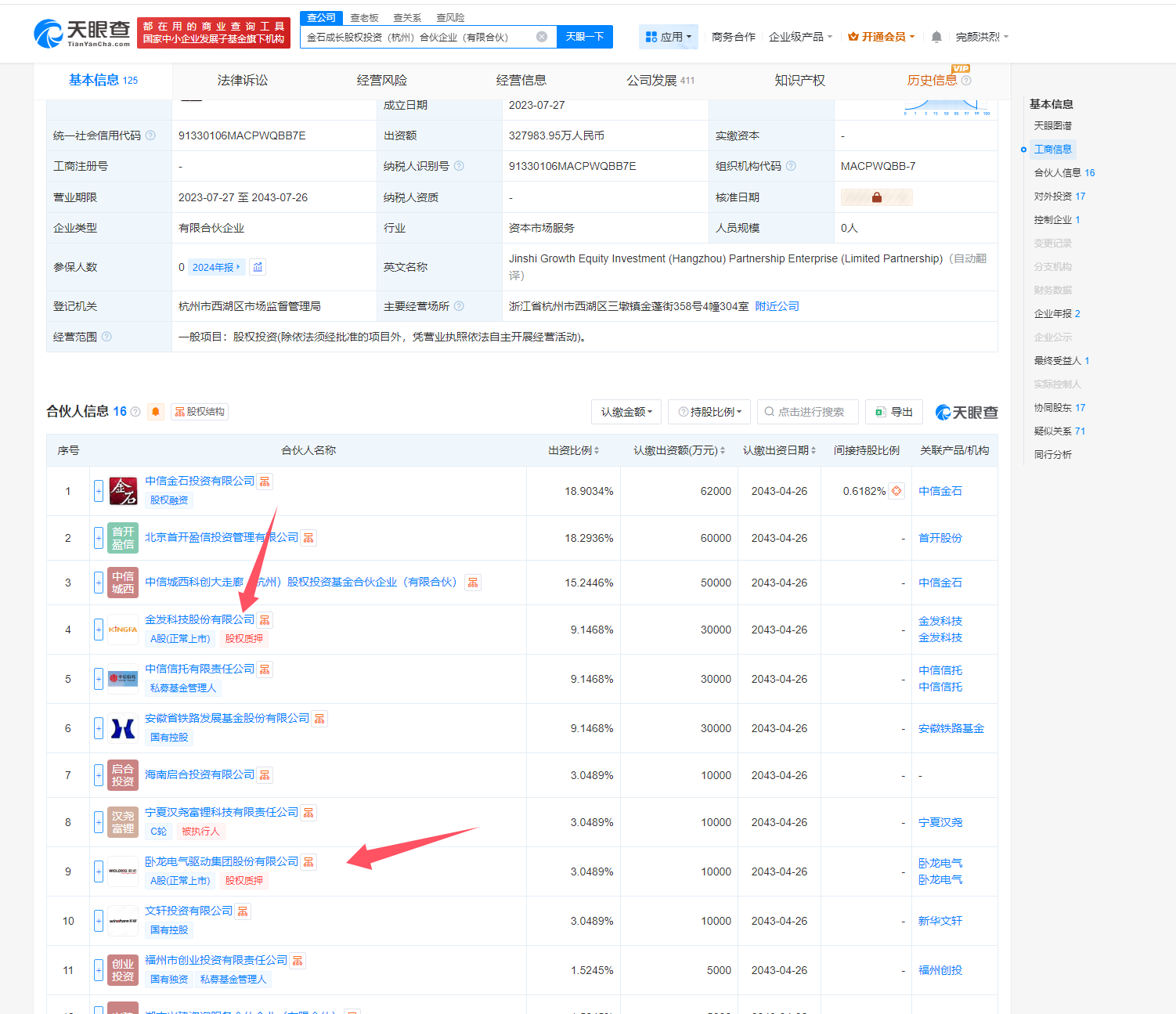Viewport: 1176px width, 1014px height.
Task: Switch to 法律诉讼 tab
Action: point(243,81)
